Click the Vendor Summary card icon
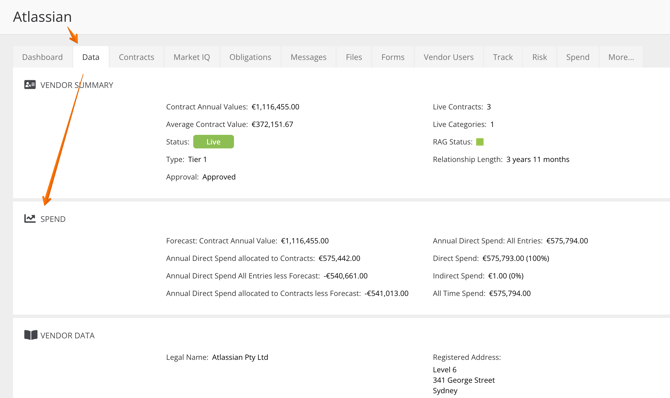670x398 pixels. point(30,85)
